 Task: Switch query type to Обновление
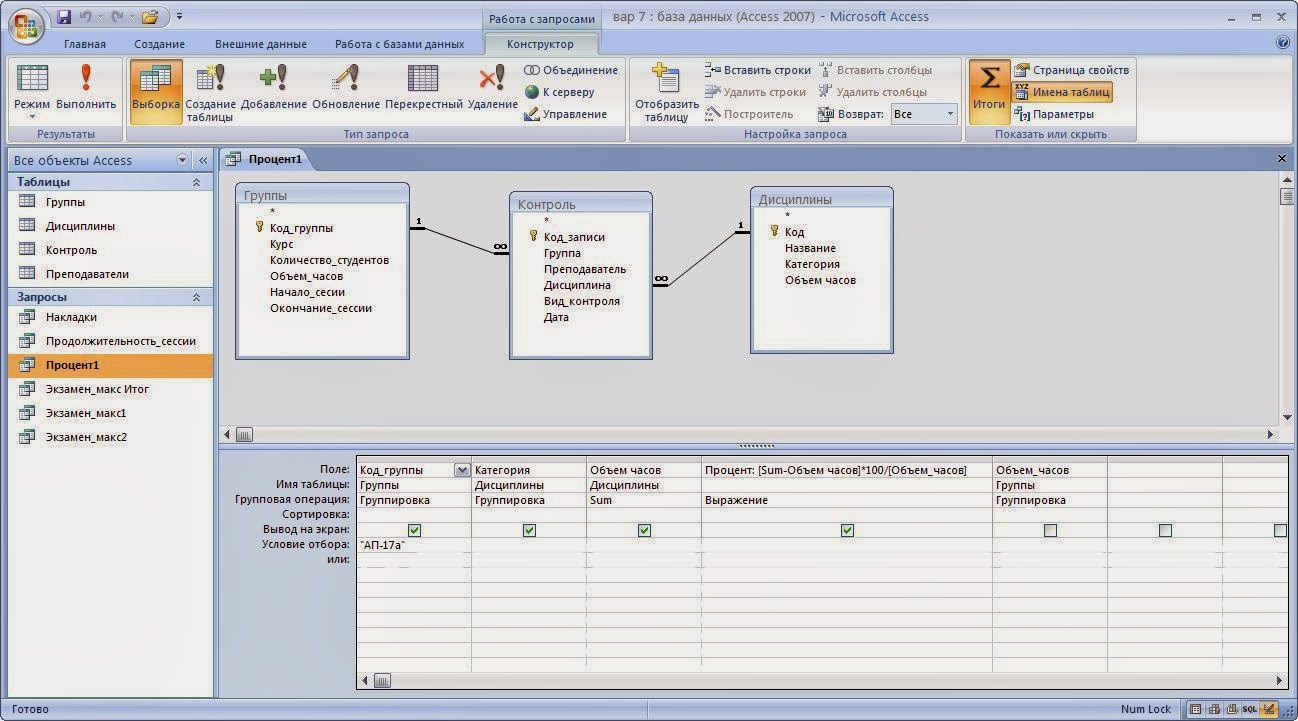[346, 88]
